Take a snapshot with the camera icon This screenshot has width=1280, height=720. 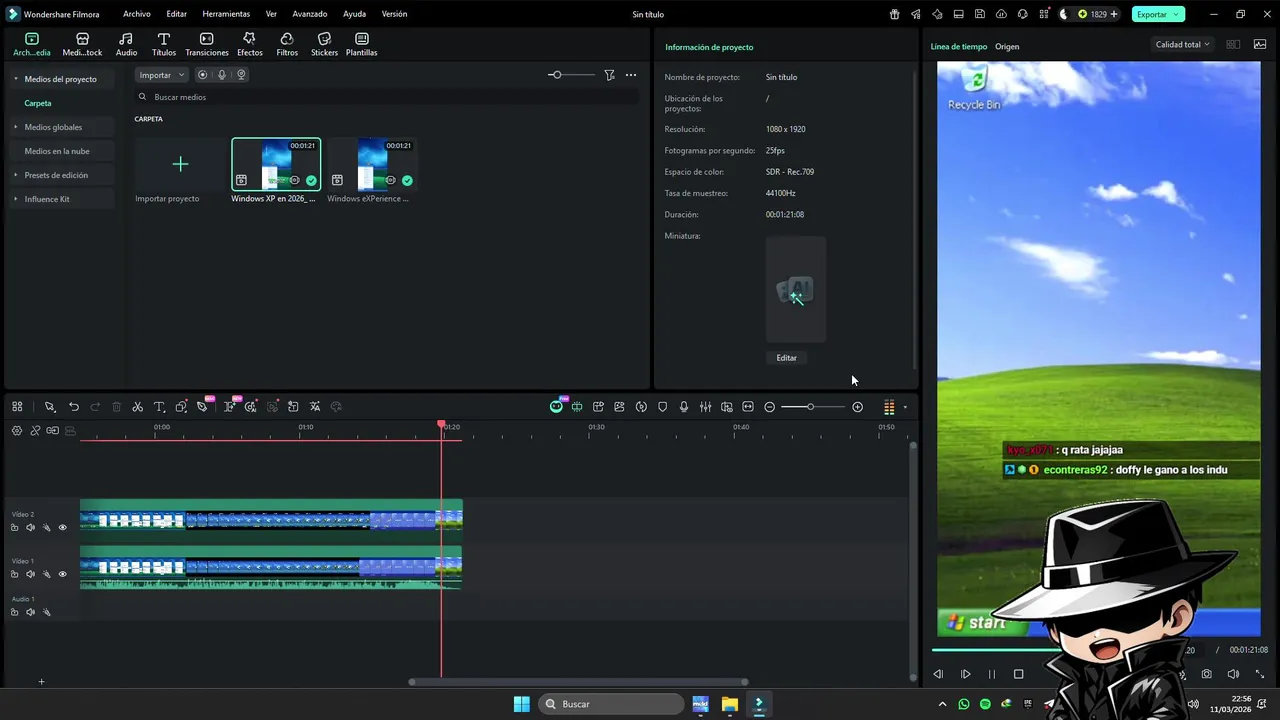(x=1207, y=674)
